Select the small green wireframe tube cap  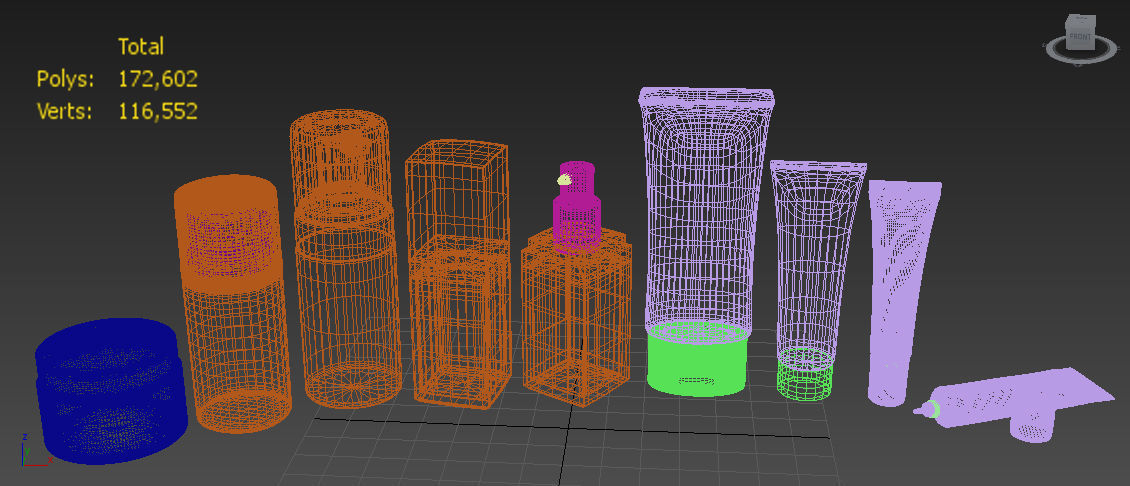pyautogui.click(x=805, y=373)
